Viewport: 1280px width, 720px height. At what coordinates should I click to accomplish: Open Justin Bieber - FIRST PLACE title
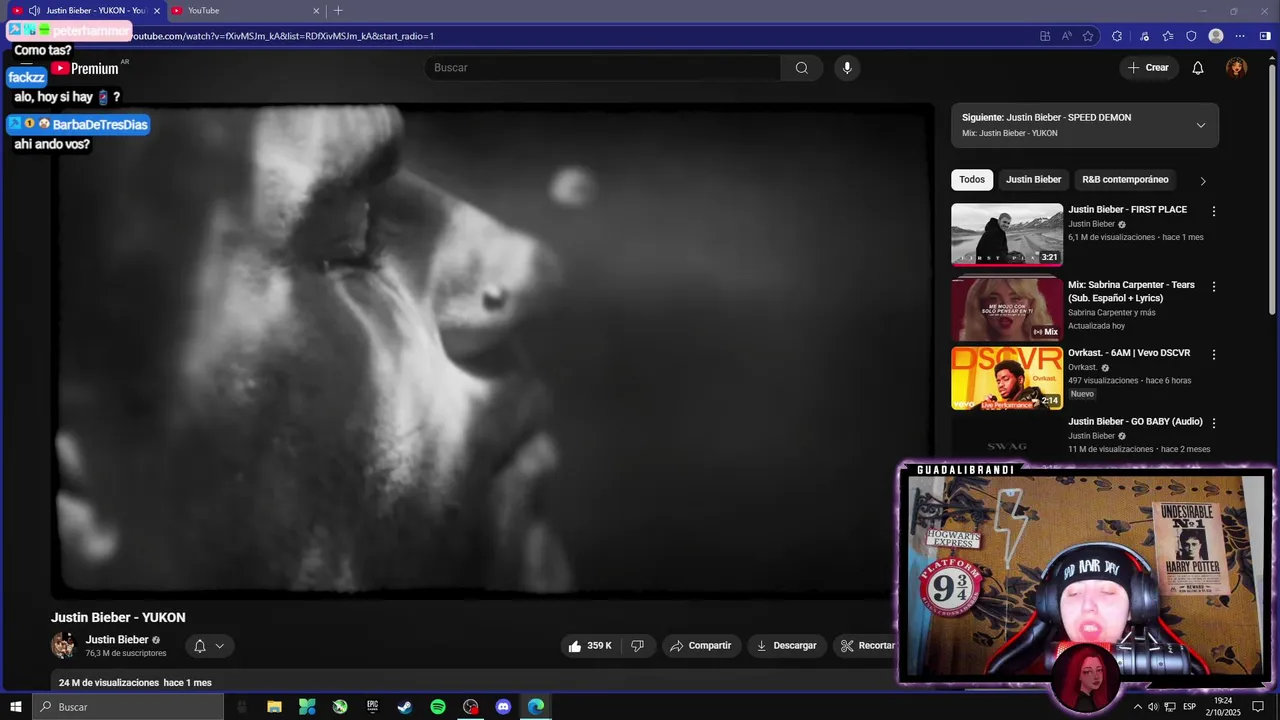tap(1127, 210)
